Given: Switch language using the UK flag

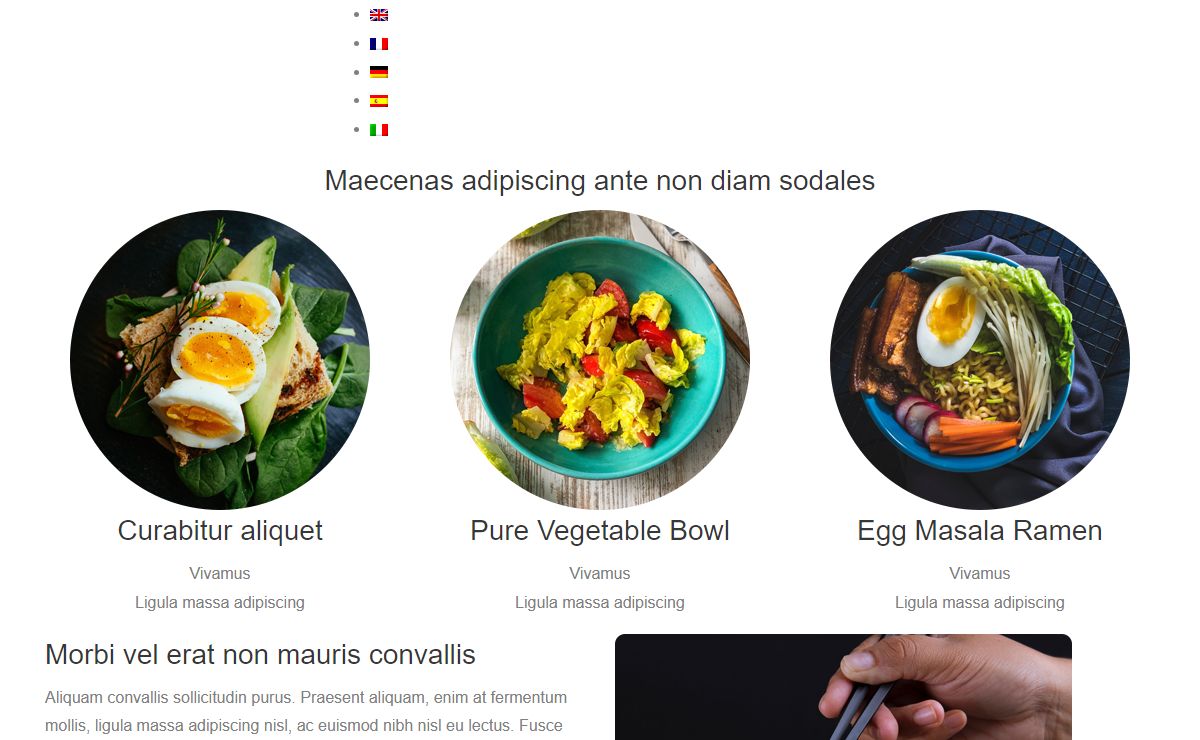Looking at the screenshot, I should click(379, 15).
